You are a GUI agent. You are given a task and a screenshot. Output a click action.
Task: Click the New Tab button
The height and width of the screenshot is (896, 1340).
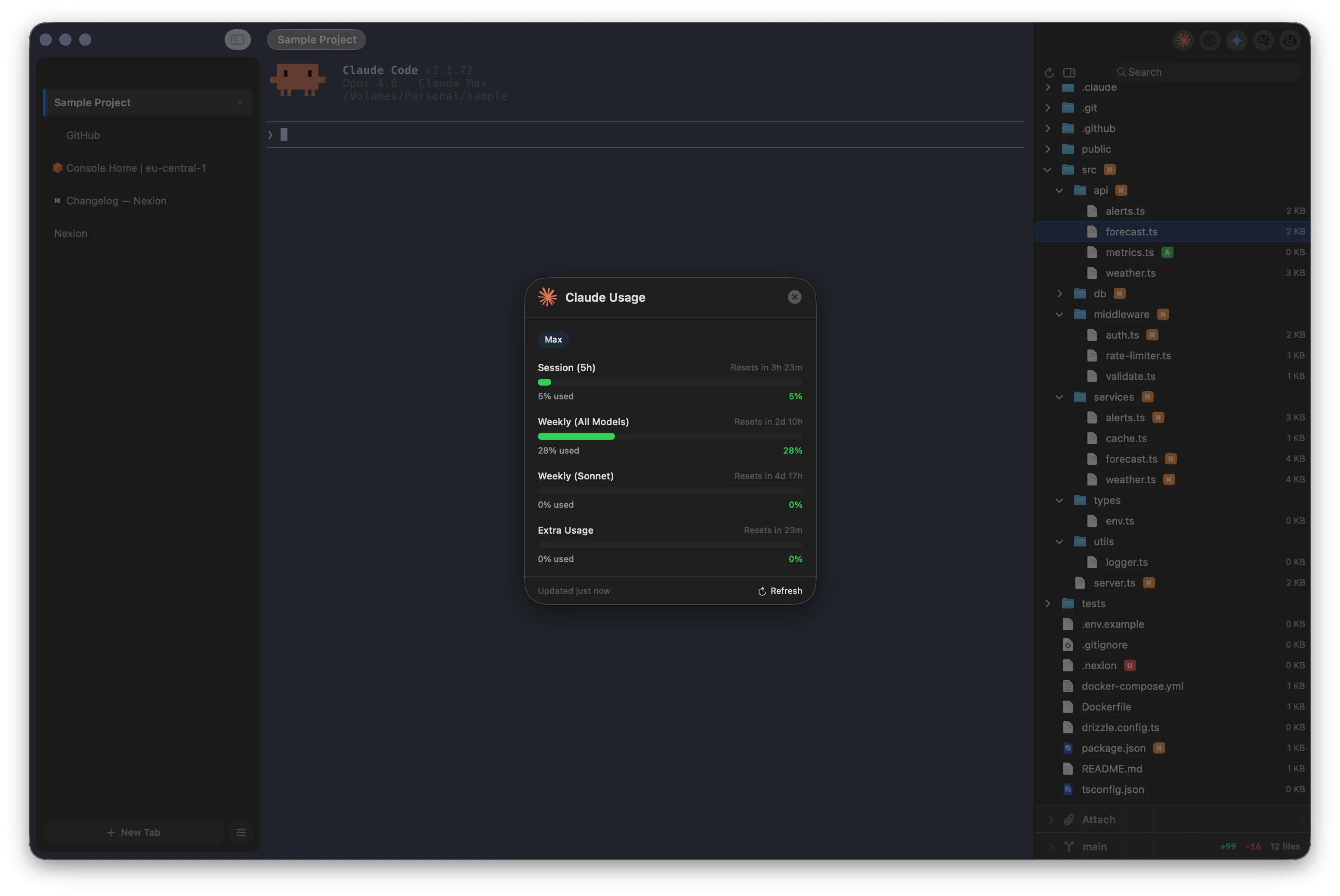pyautogui.click(x=133, y=833)
